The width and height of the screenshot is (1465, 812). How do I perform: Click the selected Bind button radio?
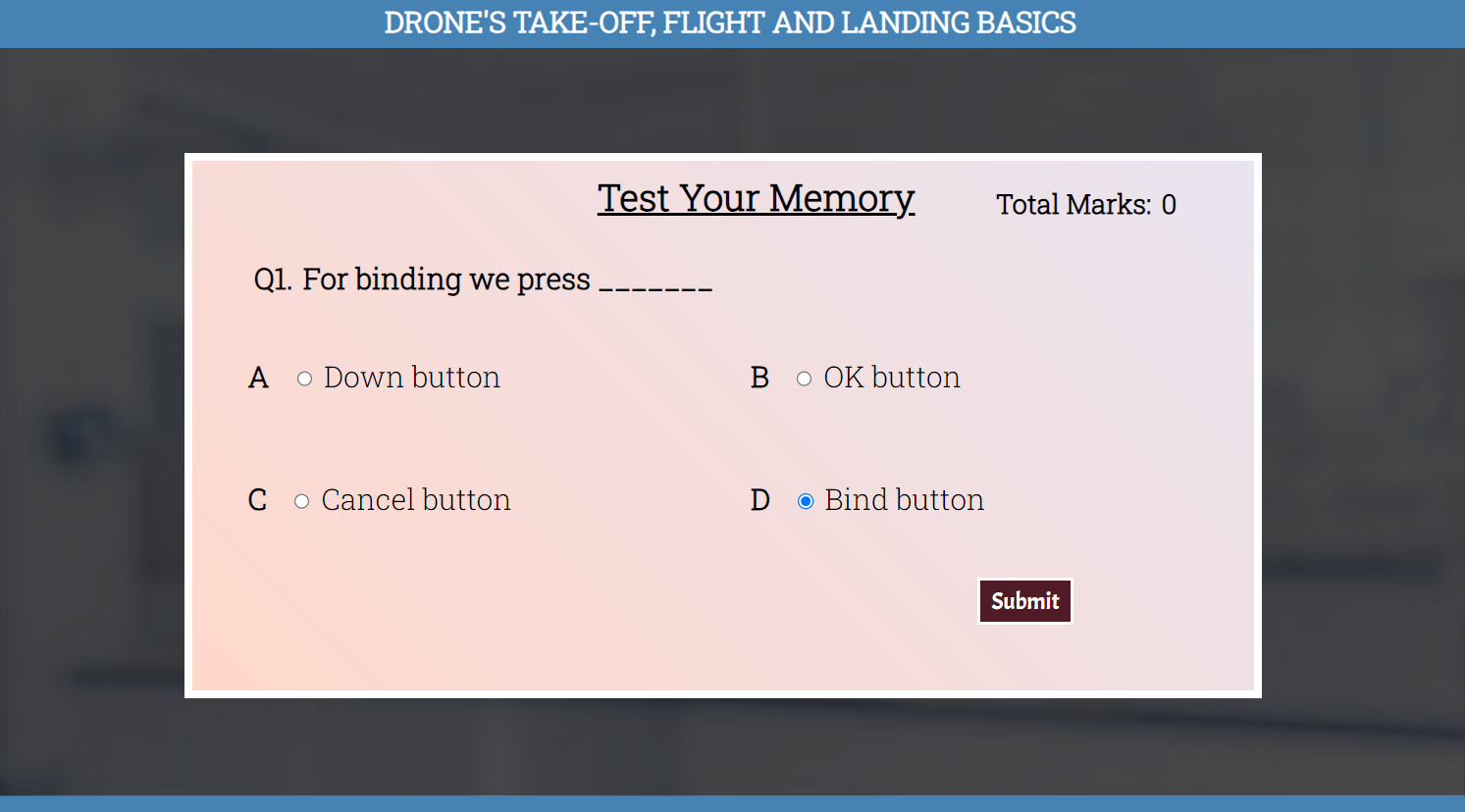pos(806,501)
